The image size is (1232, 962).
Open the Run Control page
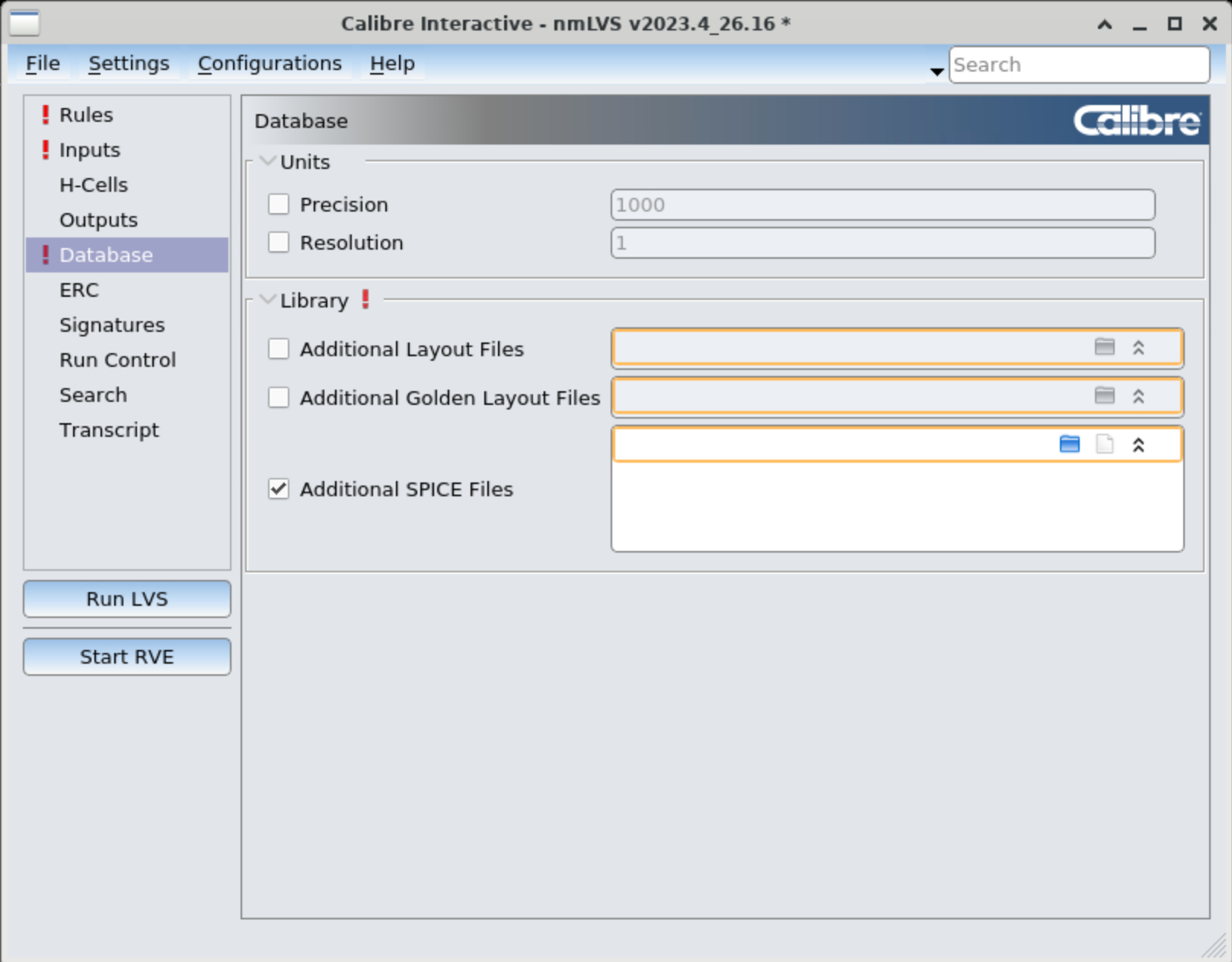[x=127, y=360]
